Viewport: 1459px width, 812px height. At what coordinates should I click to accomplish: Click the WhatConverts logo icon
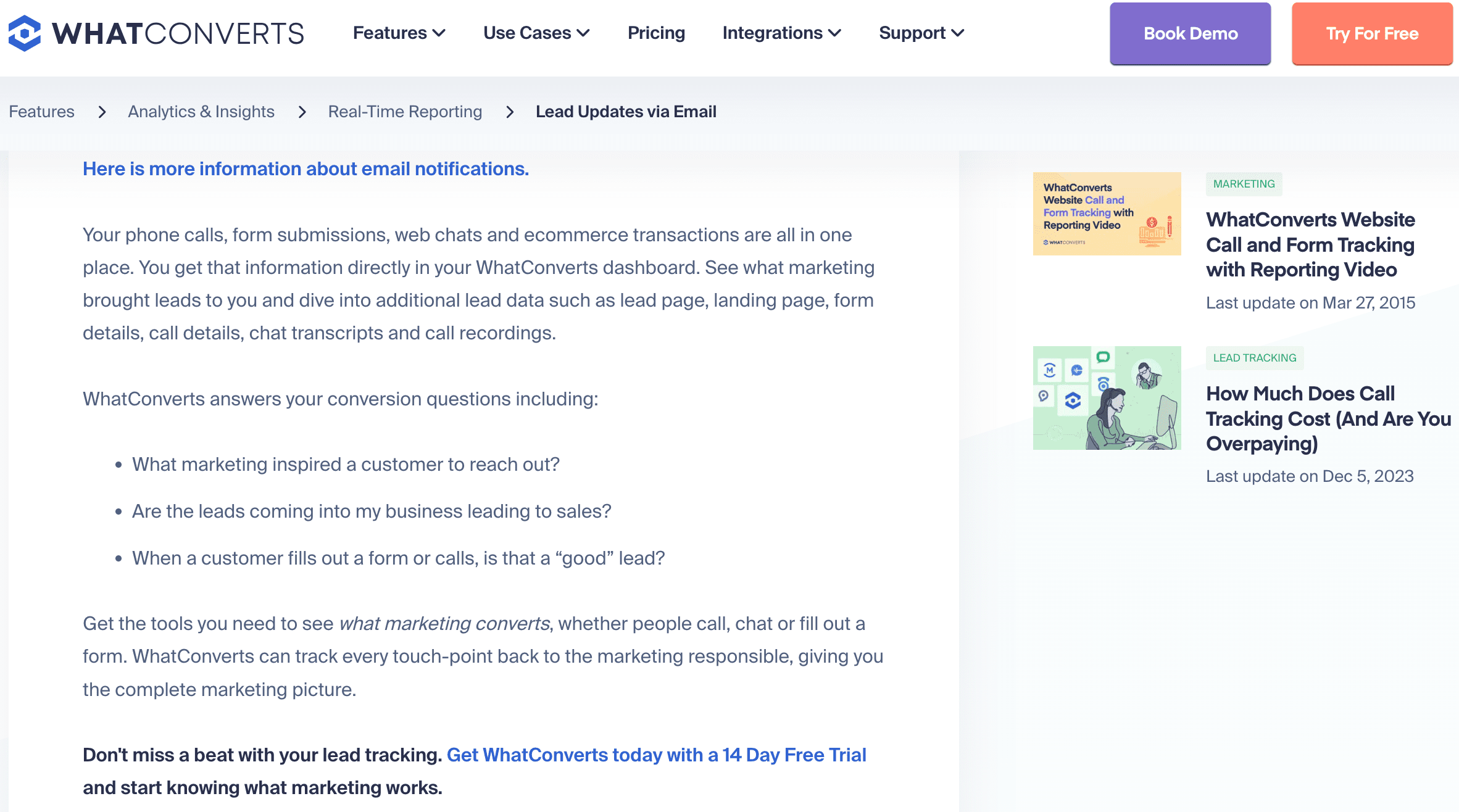click(24, 32)
